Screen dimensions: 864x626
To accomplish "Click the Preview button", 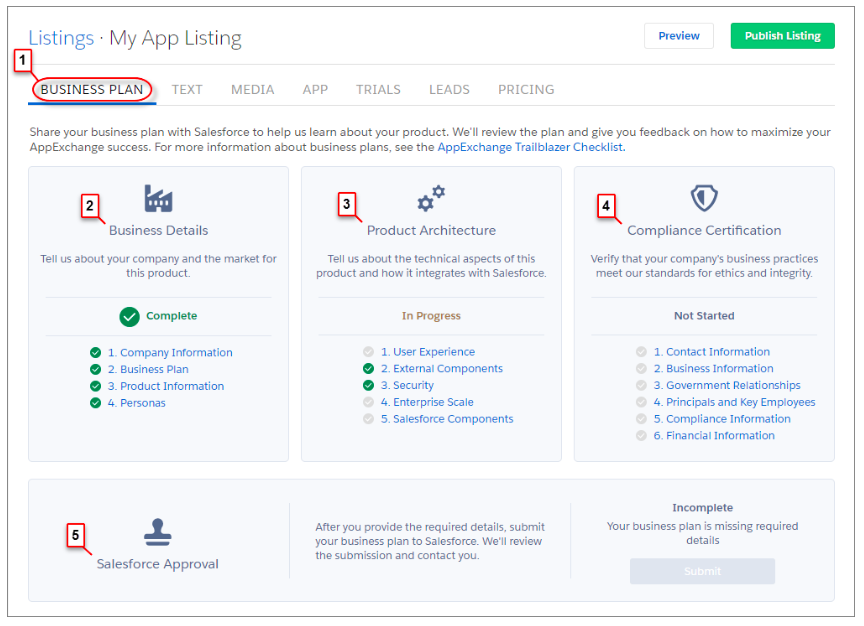I will 679,36.
